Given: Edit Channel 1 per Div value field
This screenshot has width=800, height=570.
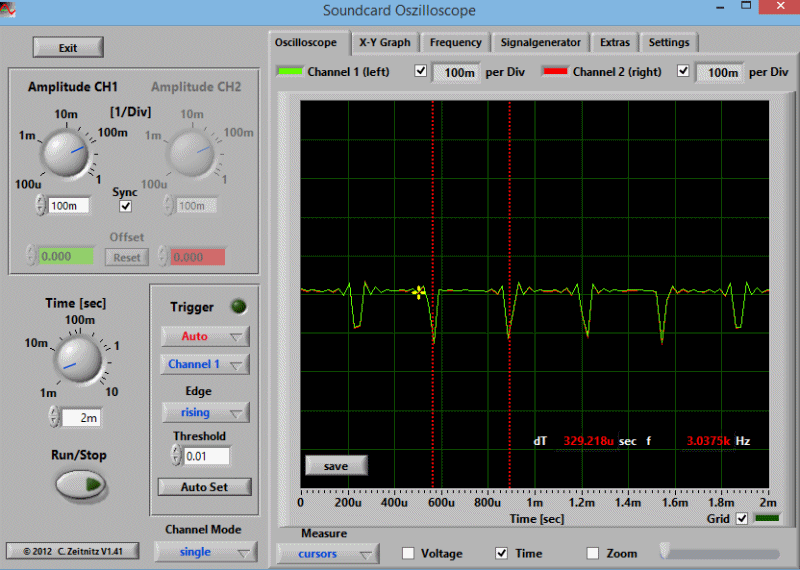Looking at the screenshot, I should pos(456,72).
